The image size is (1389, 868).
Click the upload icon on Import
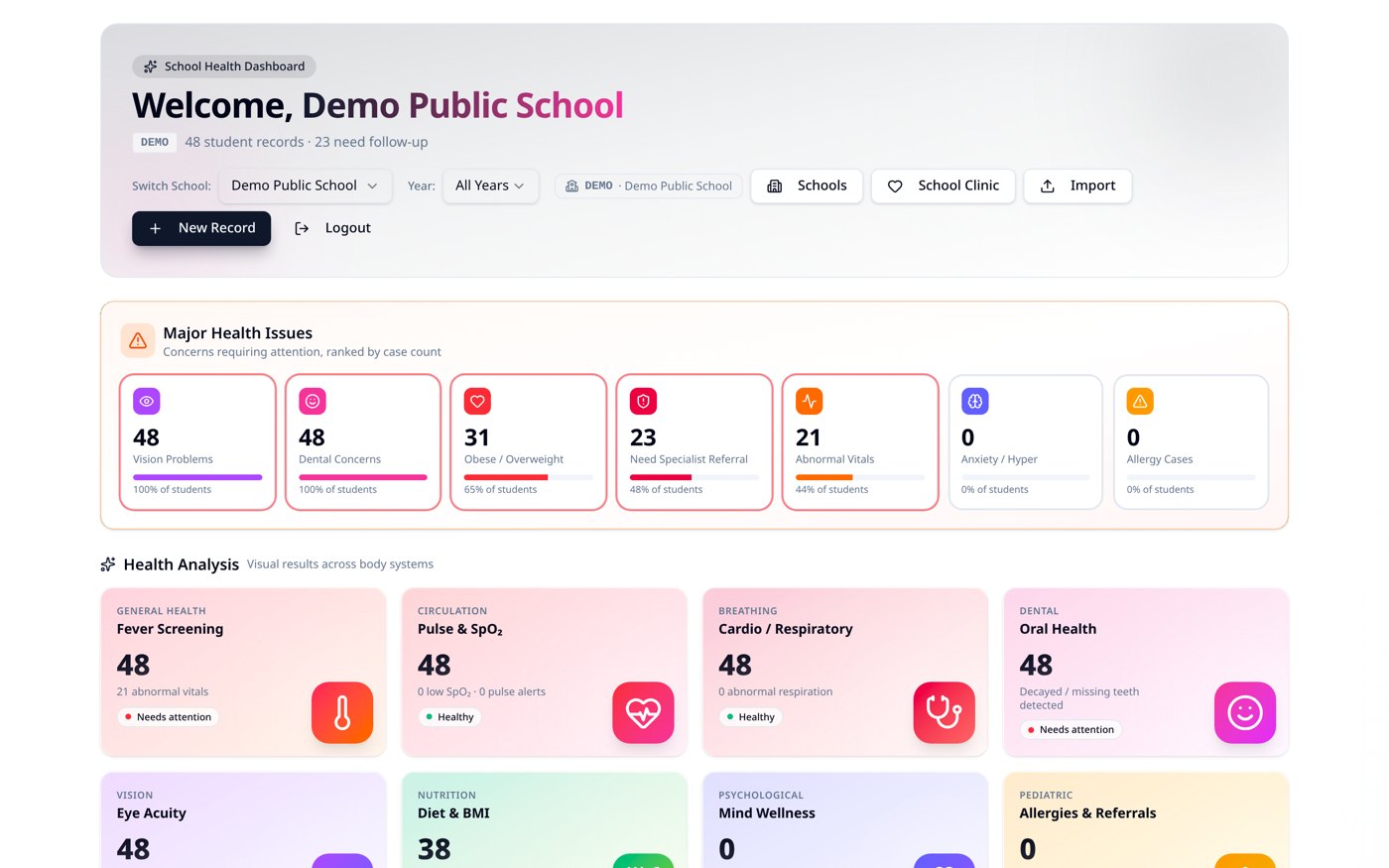(1047, 186)
